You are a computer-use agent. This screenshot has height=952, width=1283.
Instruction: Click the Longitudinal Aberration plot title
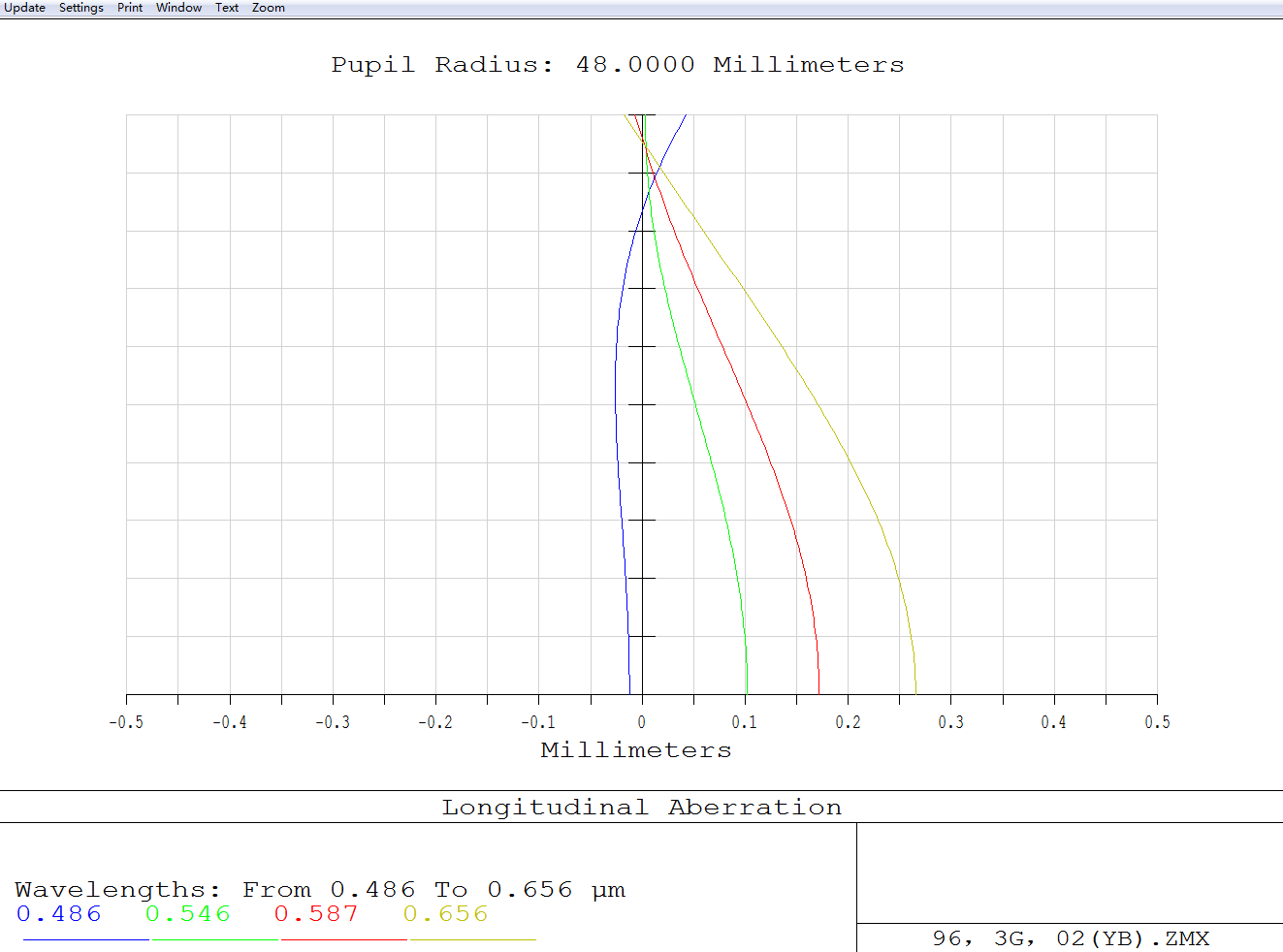[x=641, y=808]
